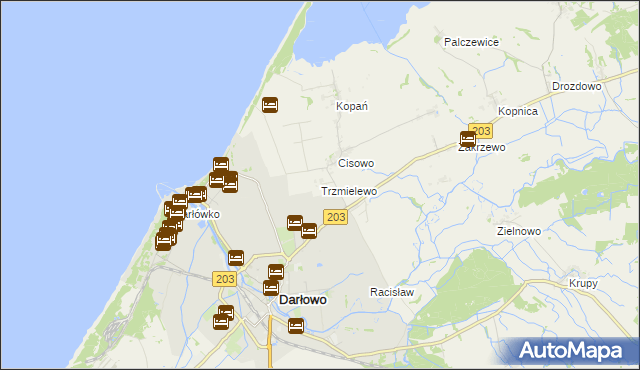Open hotel marker southeast of Darłowo label
Viewport: 640px width, 370px height.
[296, 326]
